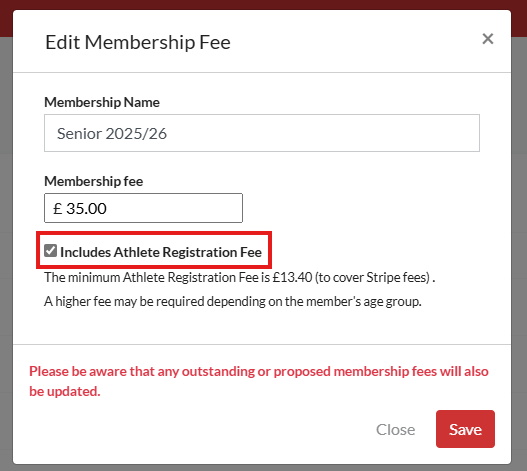Screen dimensions: 527x471
Task: Click the Membership Name label
Action: 102,102
